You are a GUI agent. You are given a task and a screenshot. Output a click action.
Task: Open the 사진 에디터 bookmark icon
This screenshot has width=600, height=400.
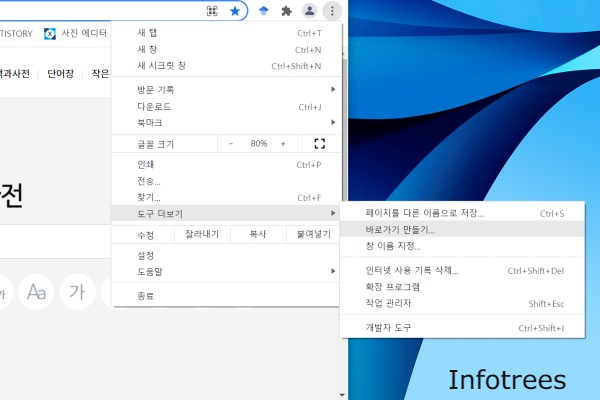click(50, 34)
